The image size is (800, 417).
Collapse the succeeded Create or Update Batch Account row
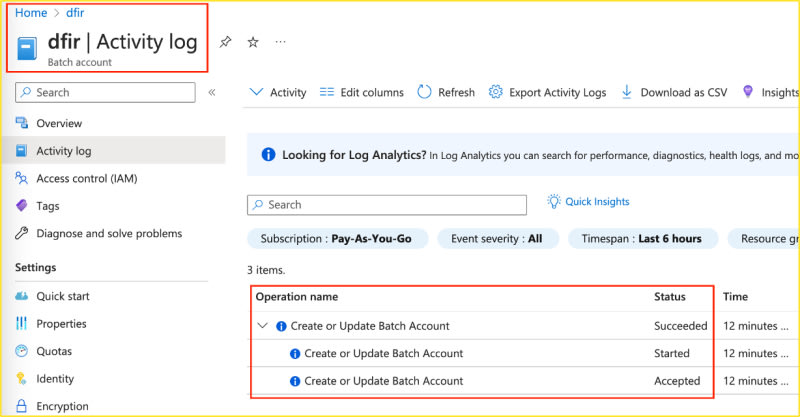coord(262,326)
